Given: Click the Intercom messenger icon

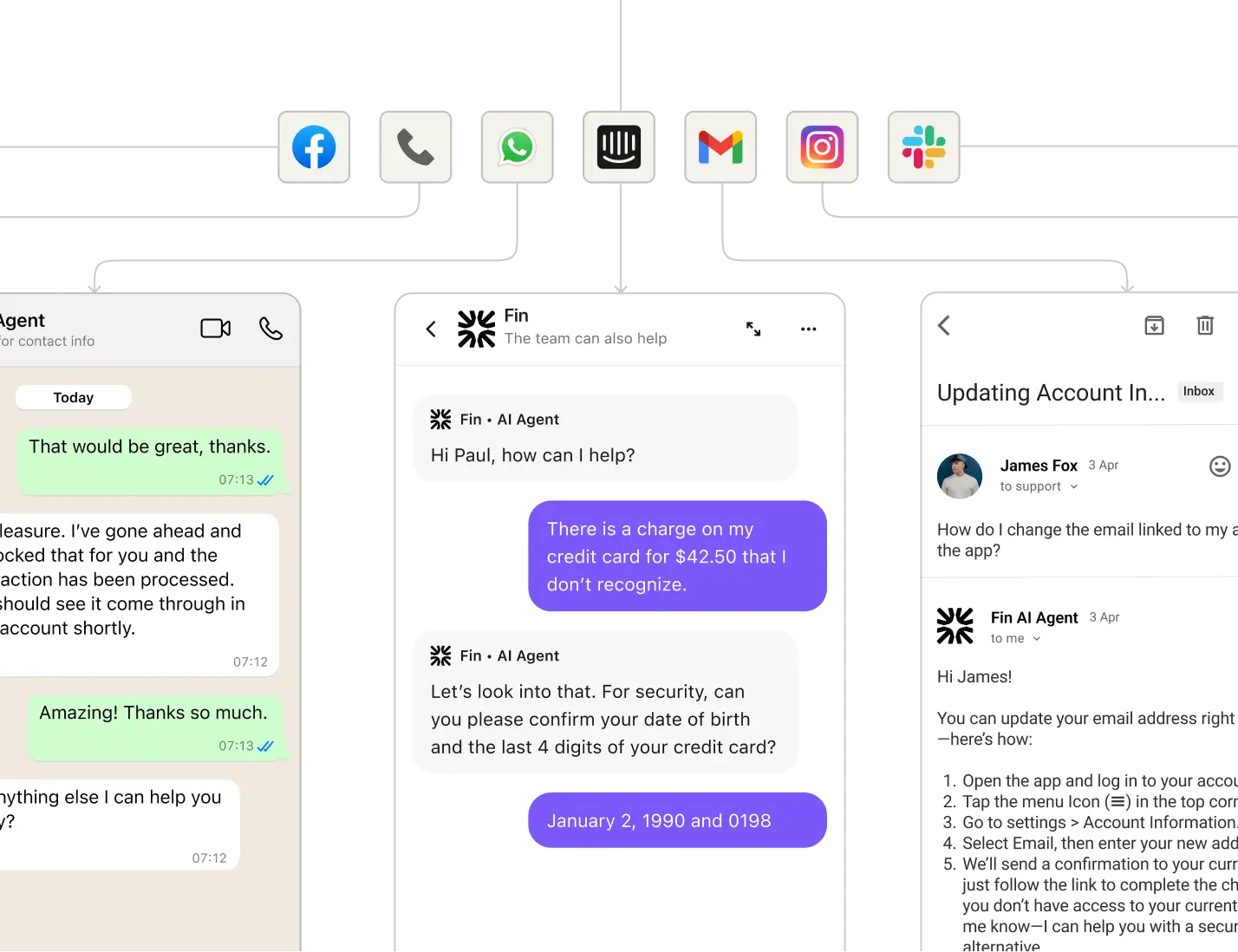Looking at the screenshot, I should [619, 147].
